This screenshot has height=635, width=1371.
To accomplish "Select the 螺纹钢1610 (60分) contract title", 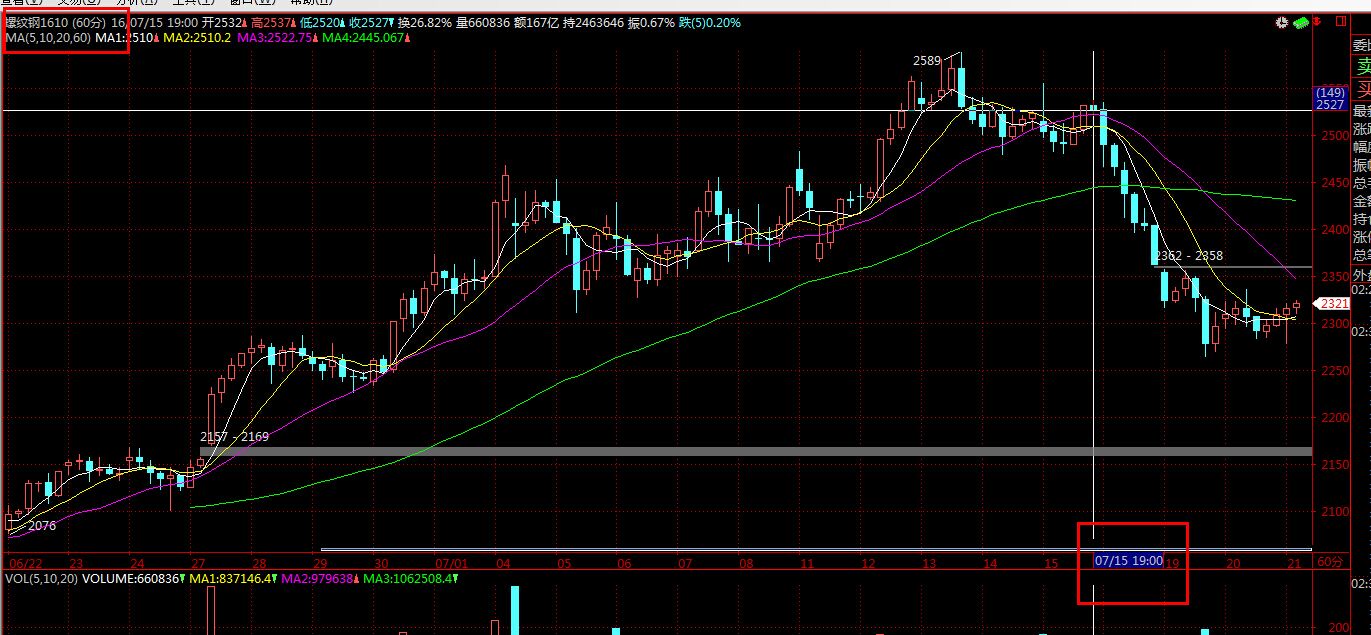I will (x=56, y=22).
